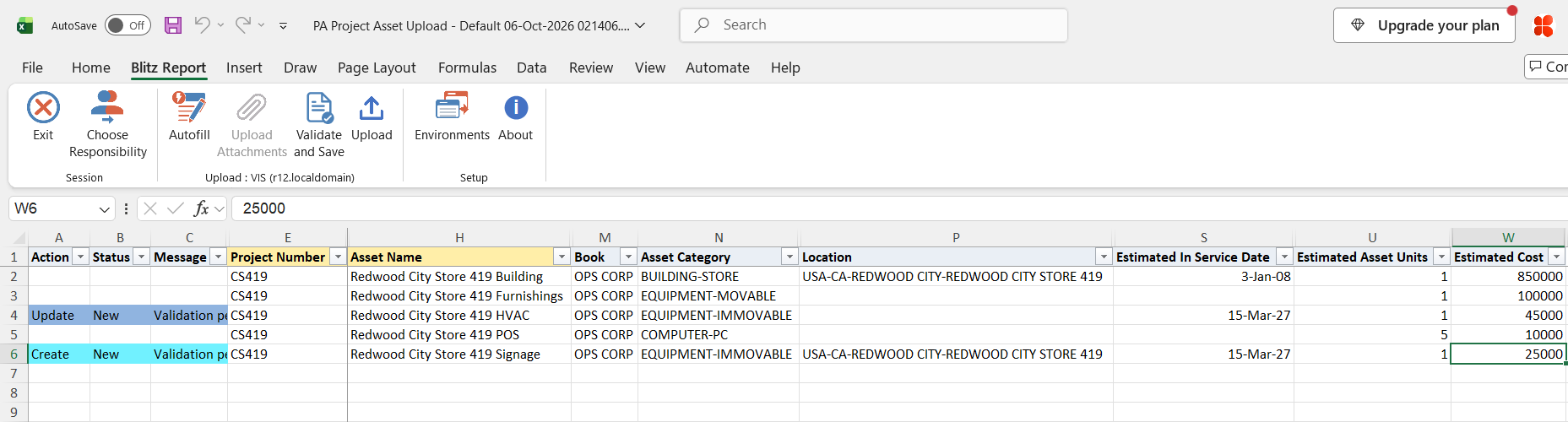Screen dimensions: 1568x422
Task: Click the Save floppy disk icon
Action: pos(173,25)
